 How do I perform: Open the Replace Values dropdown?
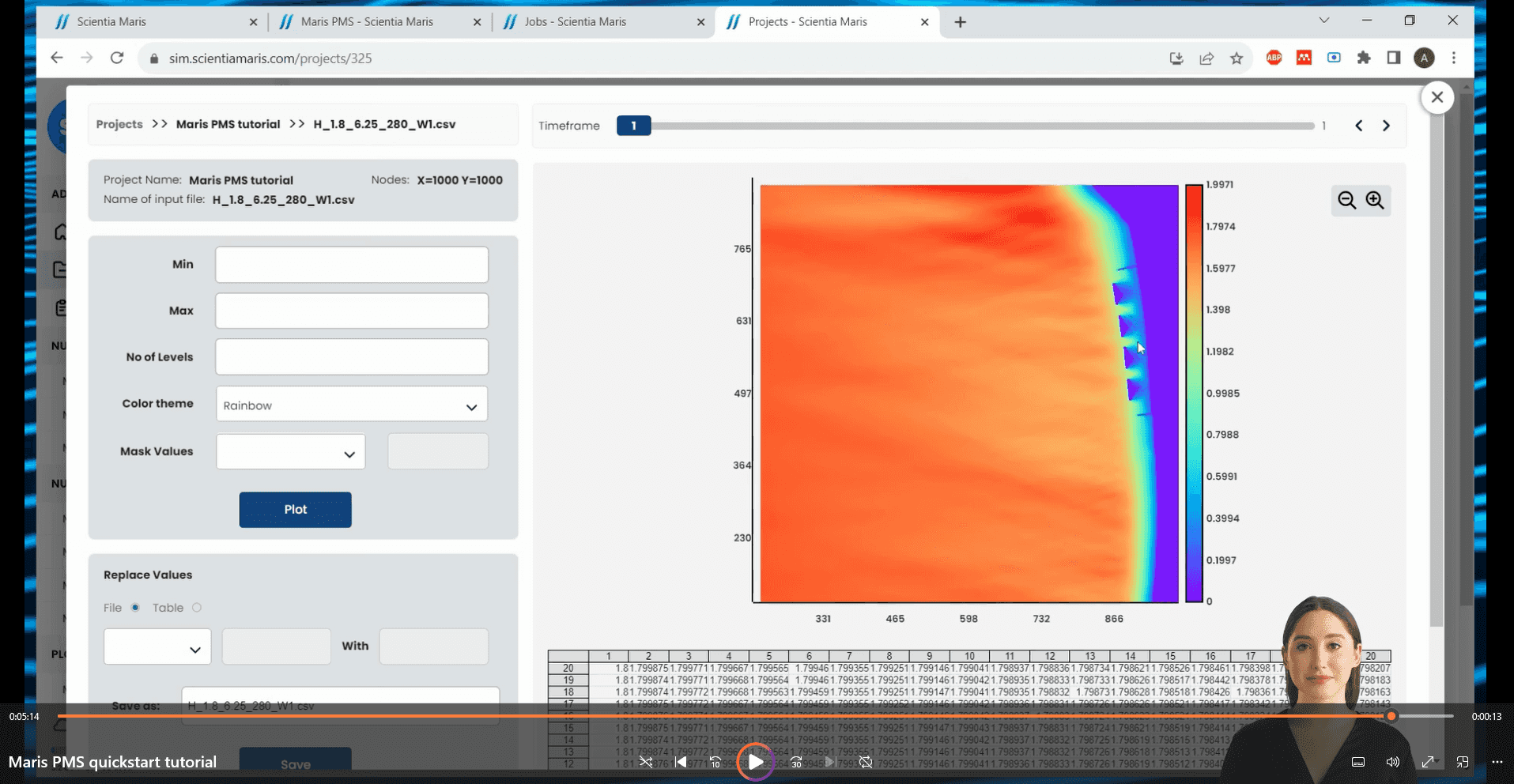tap(157, 647)
